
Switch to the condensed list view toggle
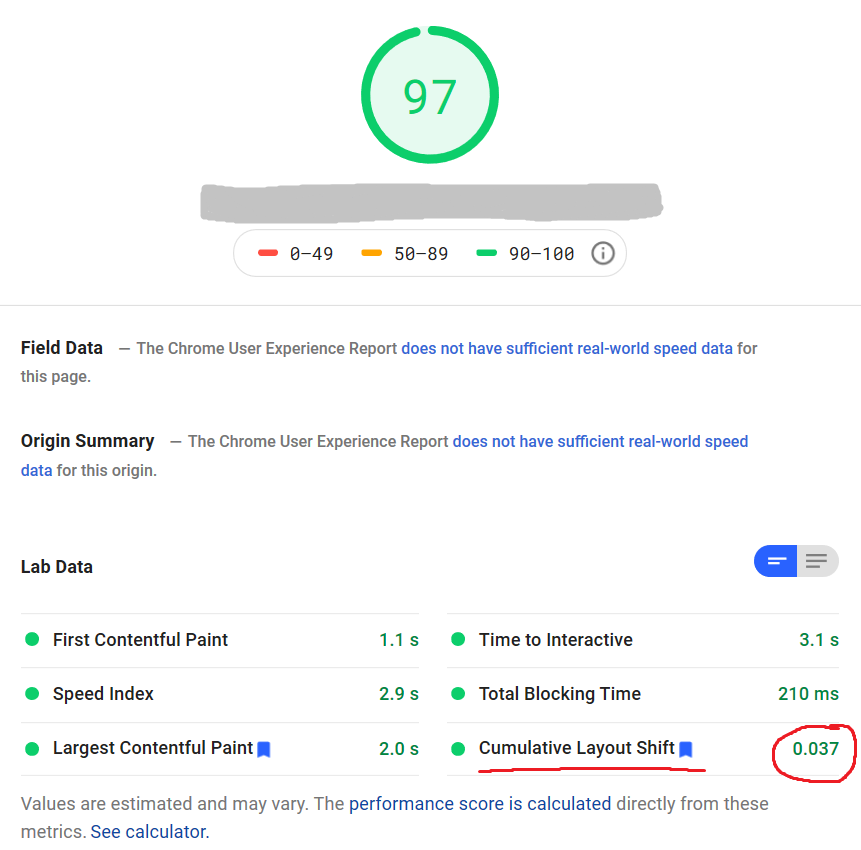817,561
